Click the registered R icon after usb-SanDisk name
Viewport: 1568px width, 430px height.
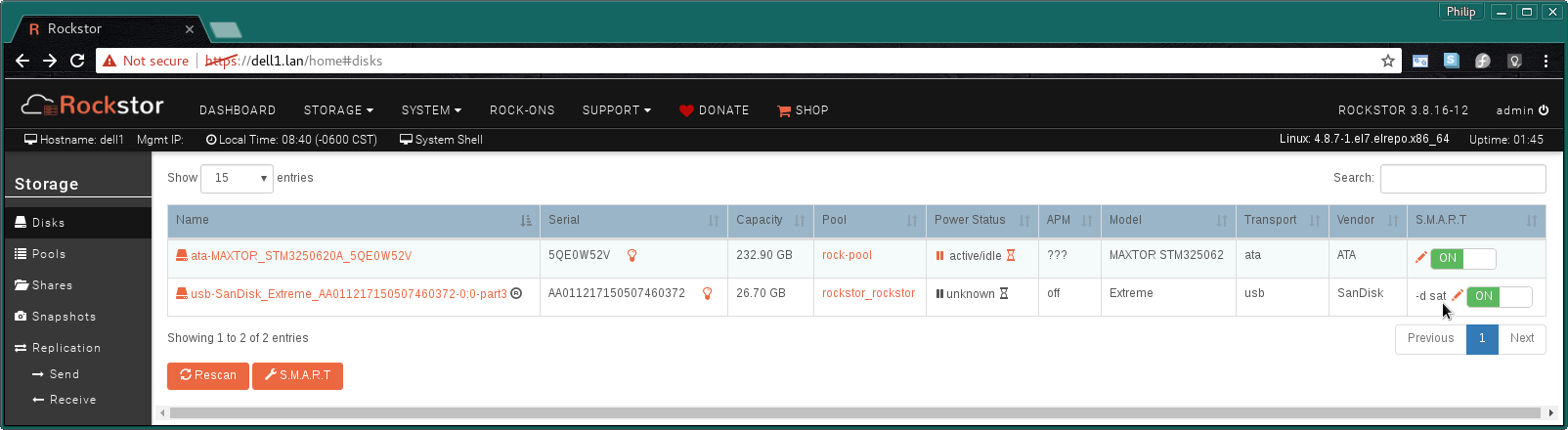tap(516, 293)
